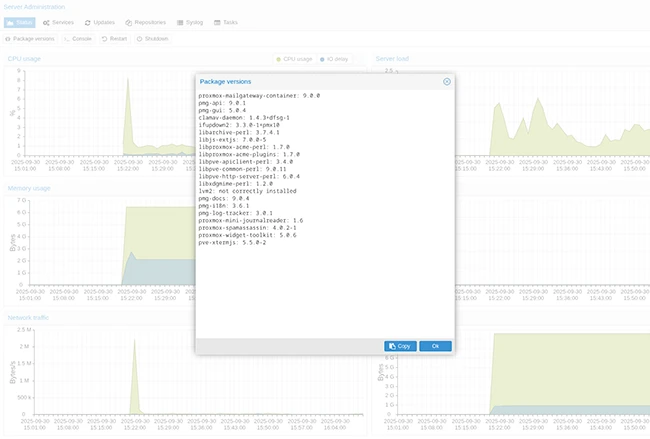
Task: Launch the server Console
Action: pos(78,39)
